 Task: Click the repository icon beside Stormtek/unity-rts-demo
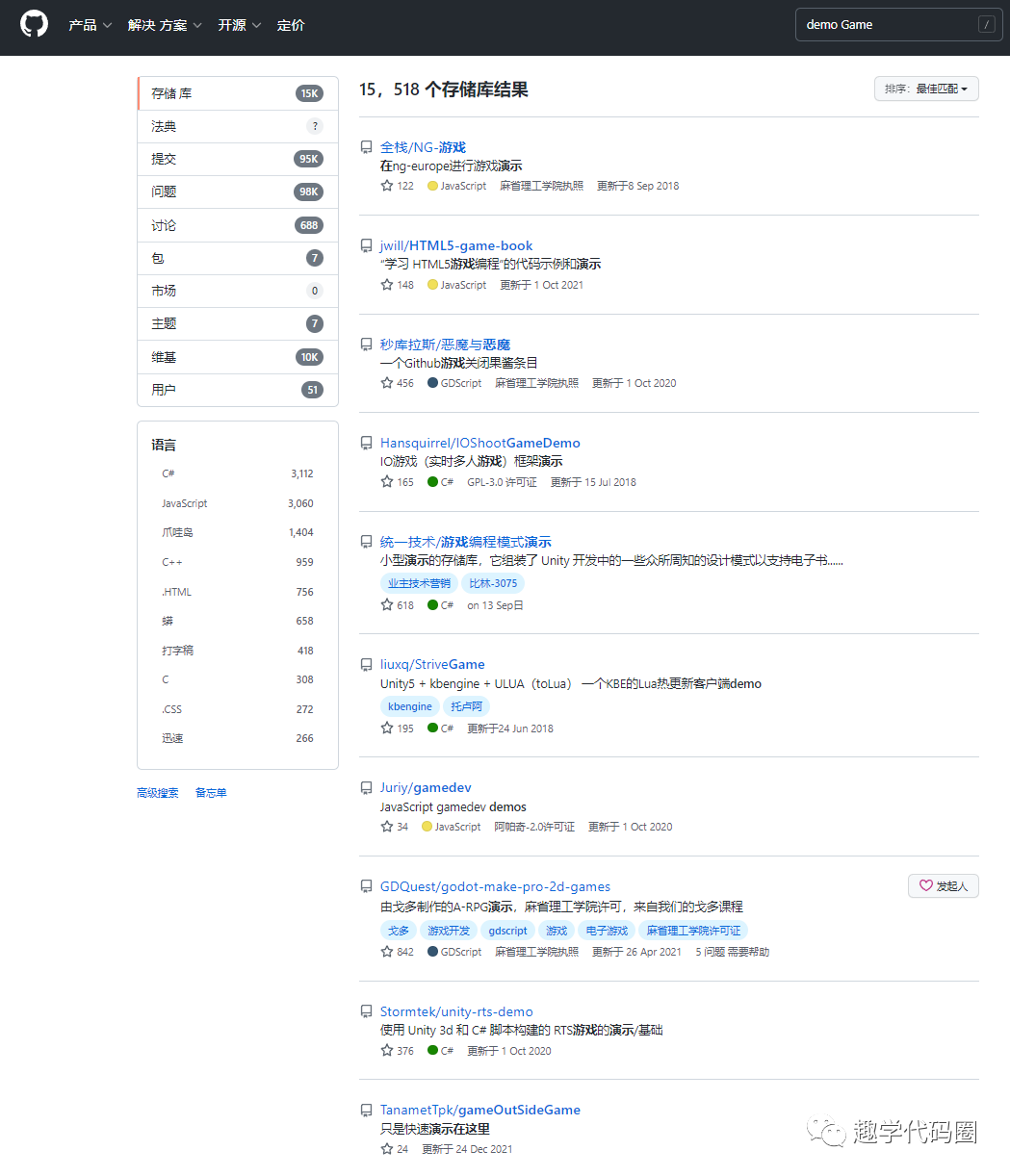point(366,1010)
